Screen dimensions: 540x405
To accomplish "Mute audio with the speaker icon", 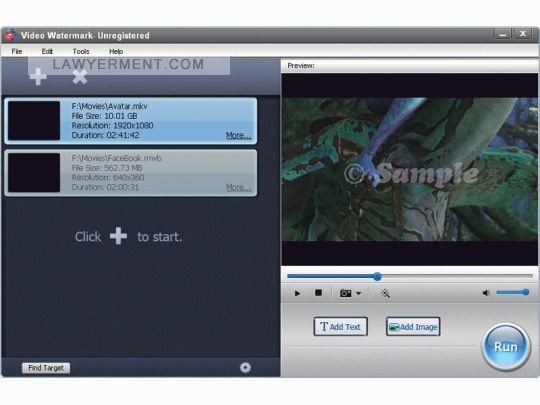I will [x=486, y=293].
